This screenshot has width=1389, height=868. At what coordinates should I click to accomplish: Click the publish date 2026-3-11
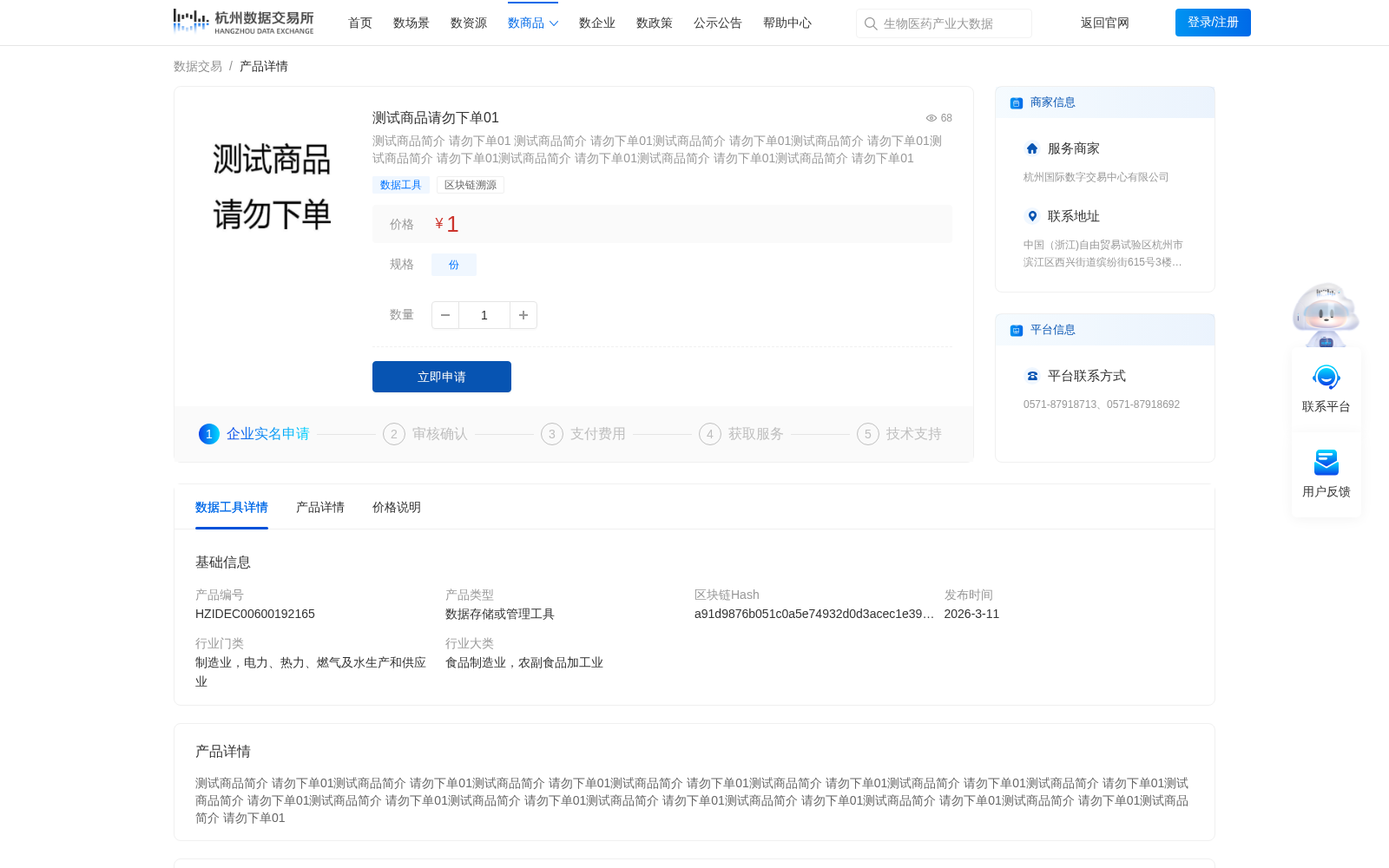point(971,614)
